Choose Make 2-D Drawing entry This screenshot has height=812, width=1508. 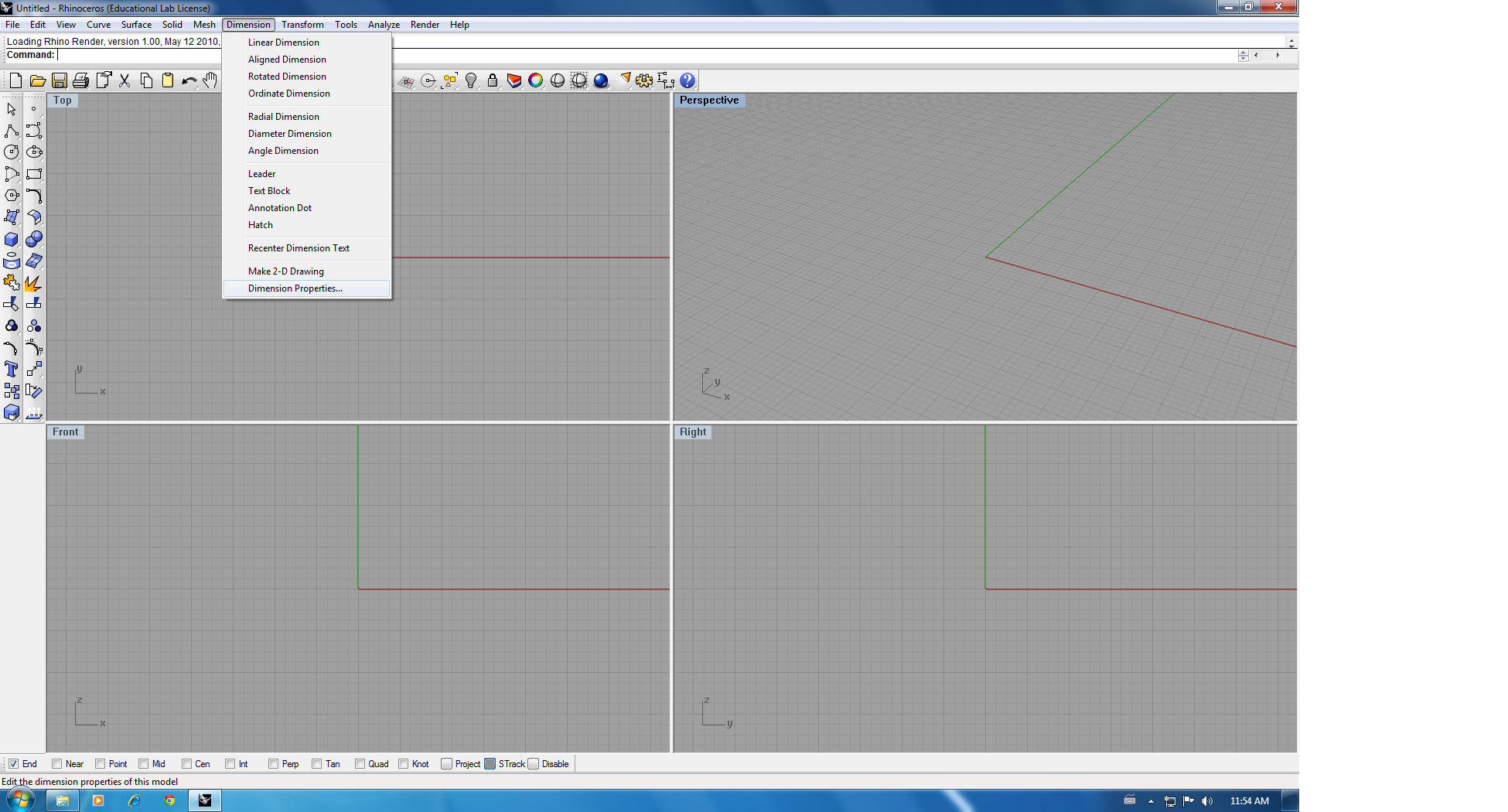pyautogui.click(x=306, y=271)
